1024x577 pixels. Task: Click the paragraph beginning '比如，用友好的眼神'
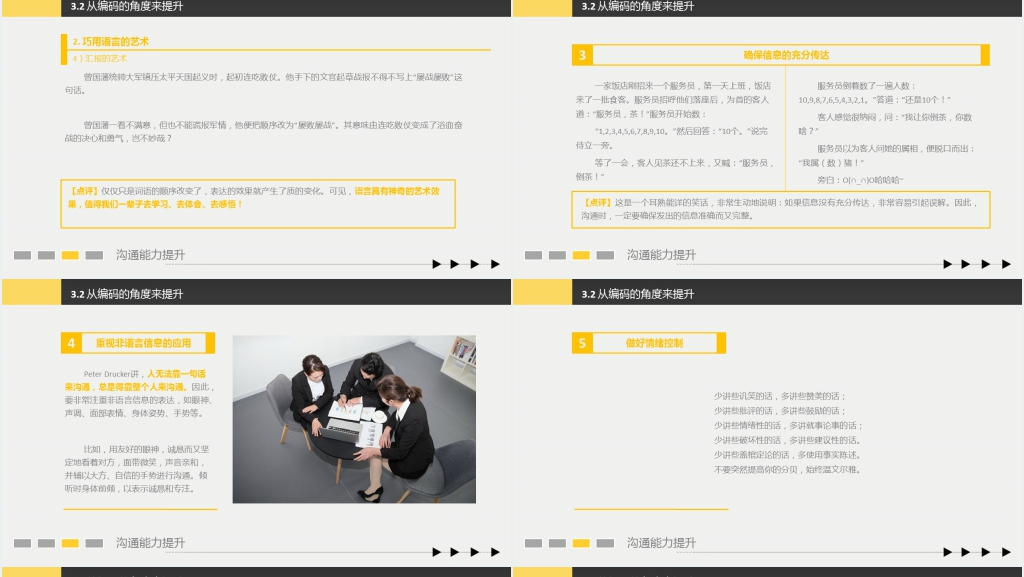point(137,469)
